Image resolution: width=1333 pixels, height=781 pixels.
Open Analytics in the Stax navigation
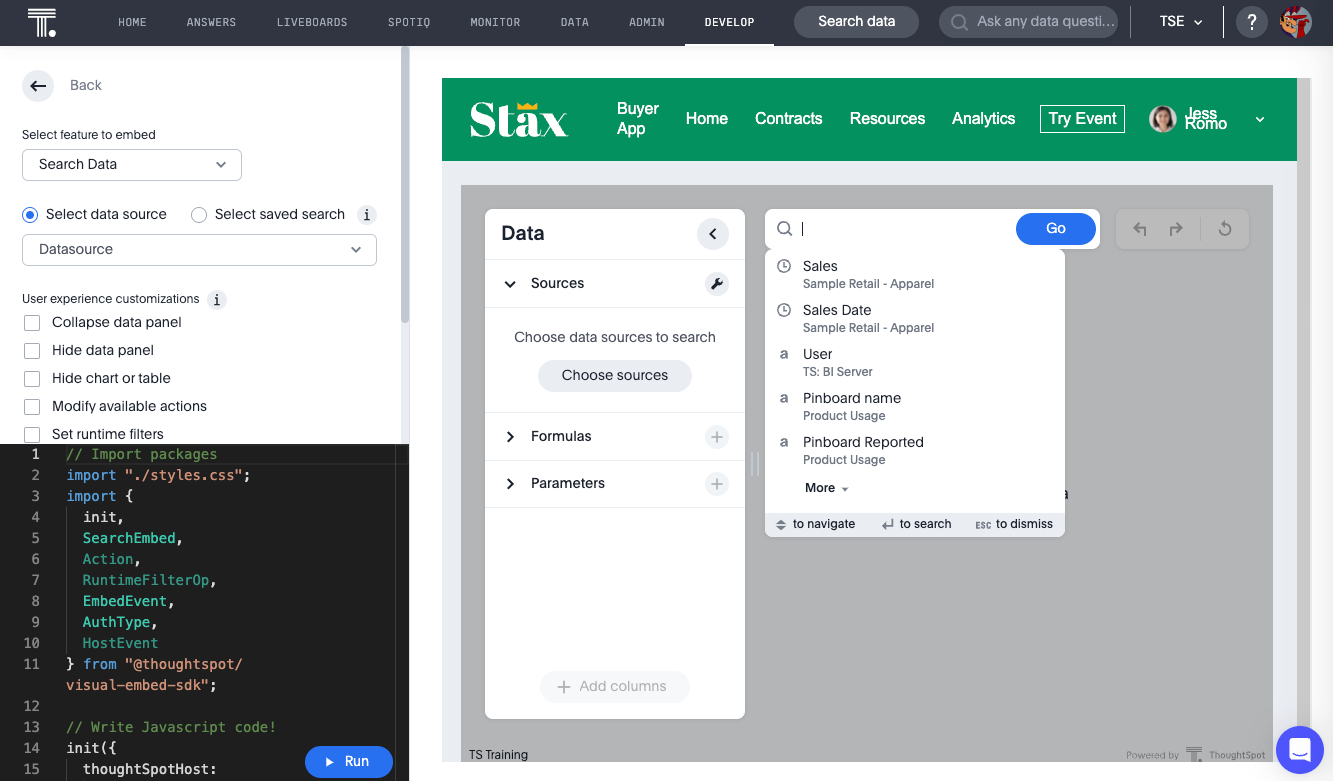pos(983,118)
